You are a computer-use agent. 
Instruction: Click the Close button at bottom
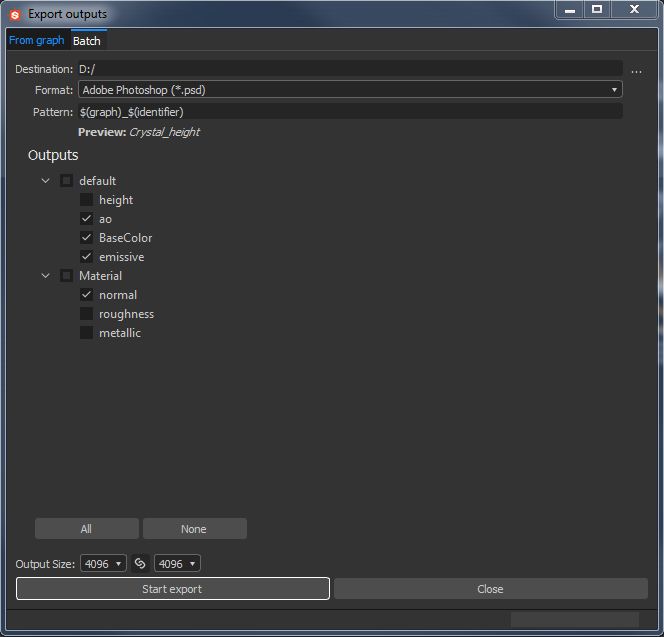[491, 589]
